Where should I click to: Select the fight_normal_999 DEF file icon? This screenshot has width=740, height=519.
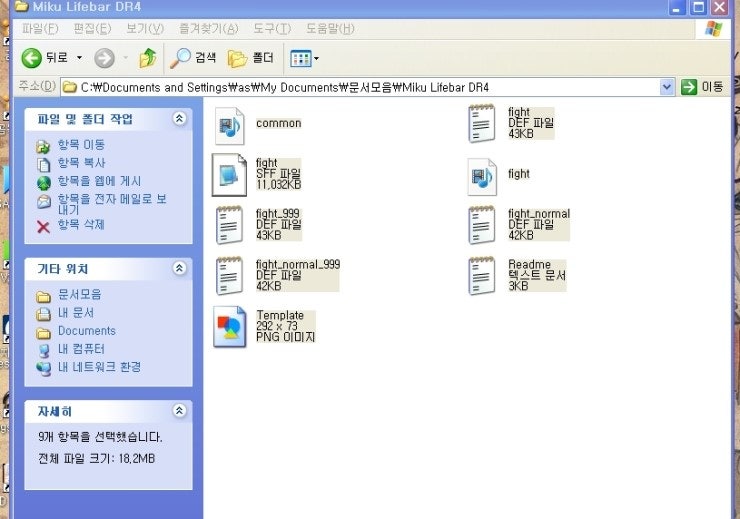coord(229,276)
